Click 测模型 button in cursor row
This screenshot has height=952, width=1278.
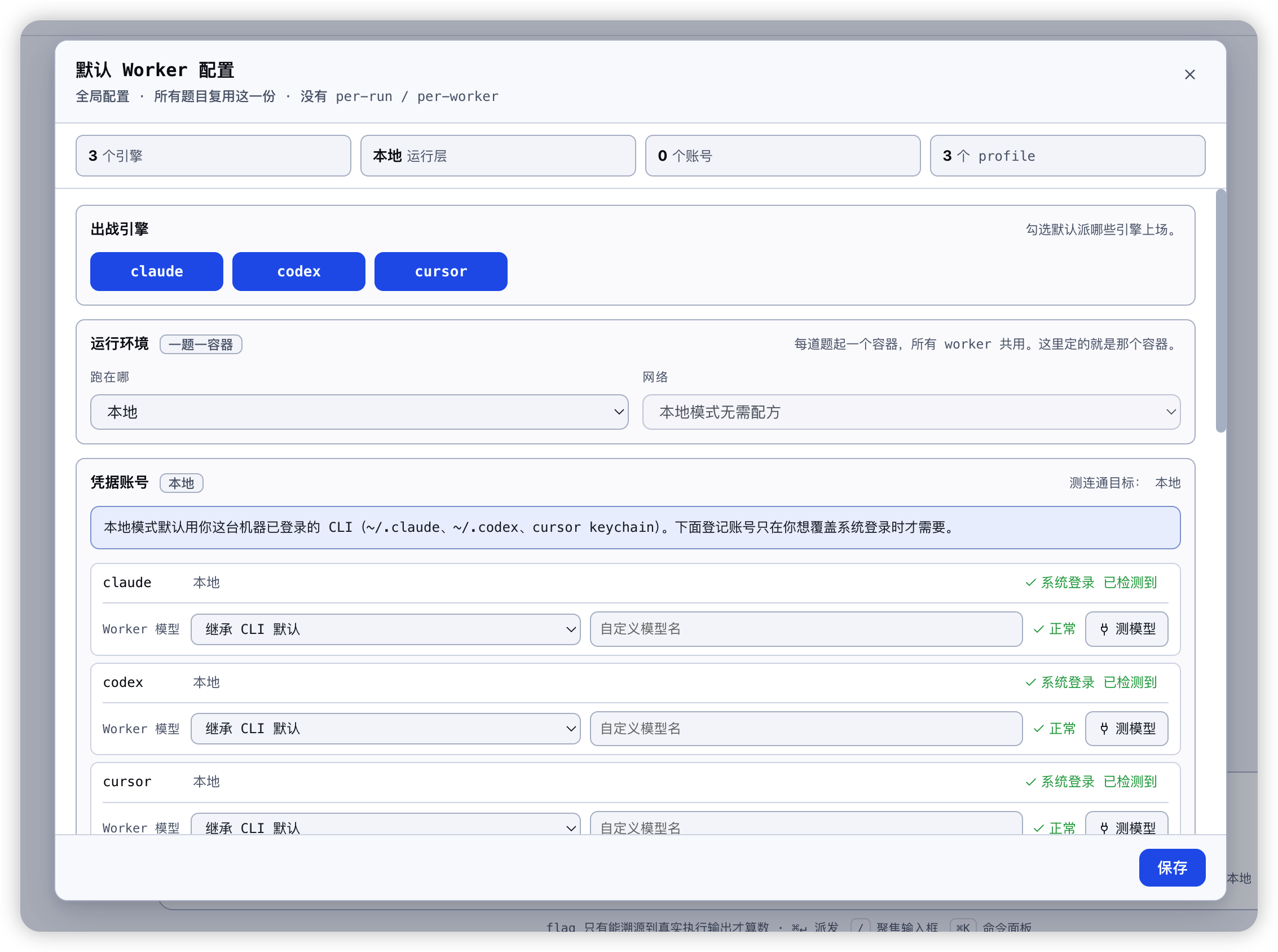(1126, 823)
